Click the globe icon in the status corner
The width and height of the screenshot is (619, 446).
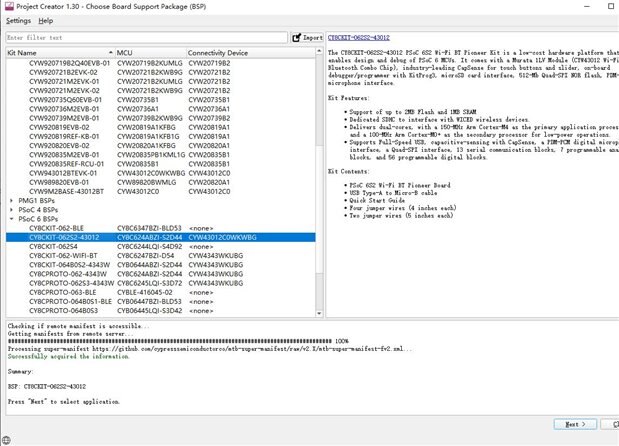pyautogui.click(x=6, y=440)
